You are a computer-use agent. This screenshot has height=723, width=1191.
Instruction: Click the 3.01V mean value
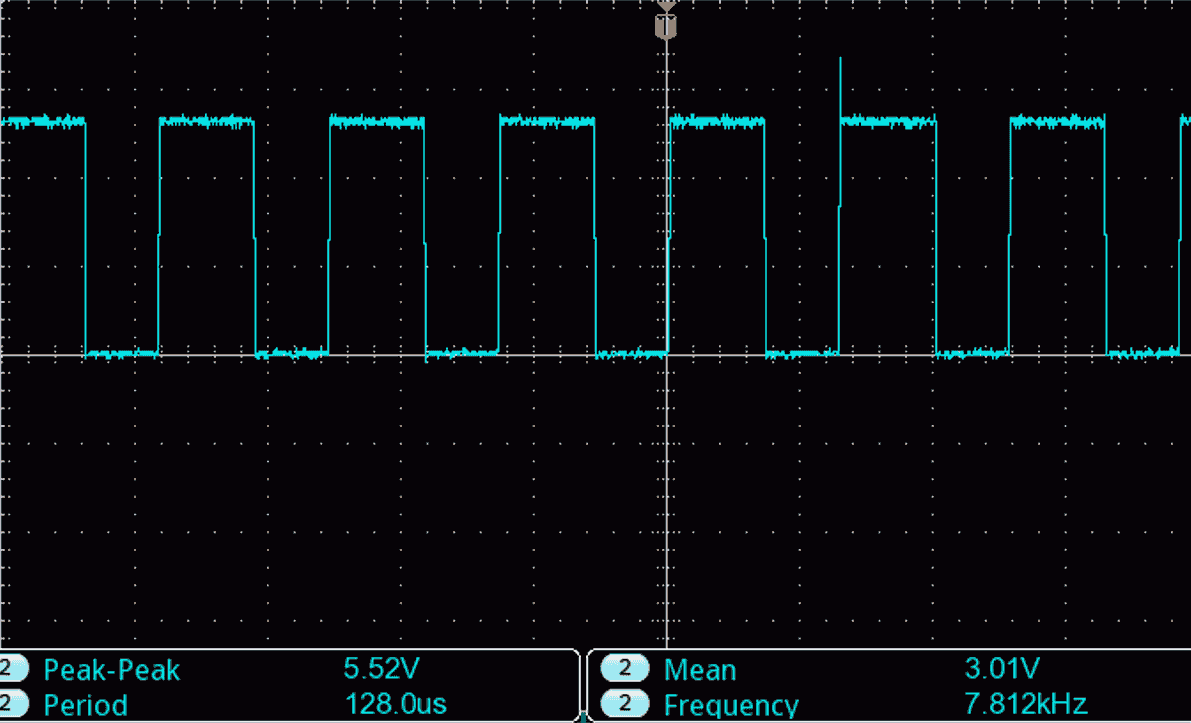(x=1002, y=668)
